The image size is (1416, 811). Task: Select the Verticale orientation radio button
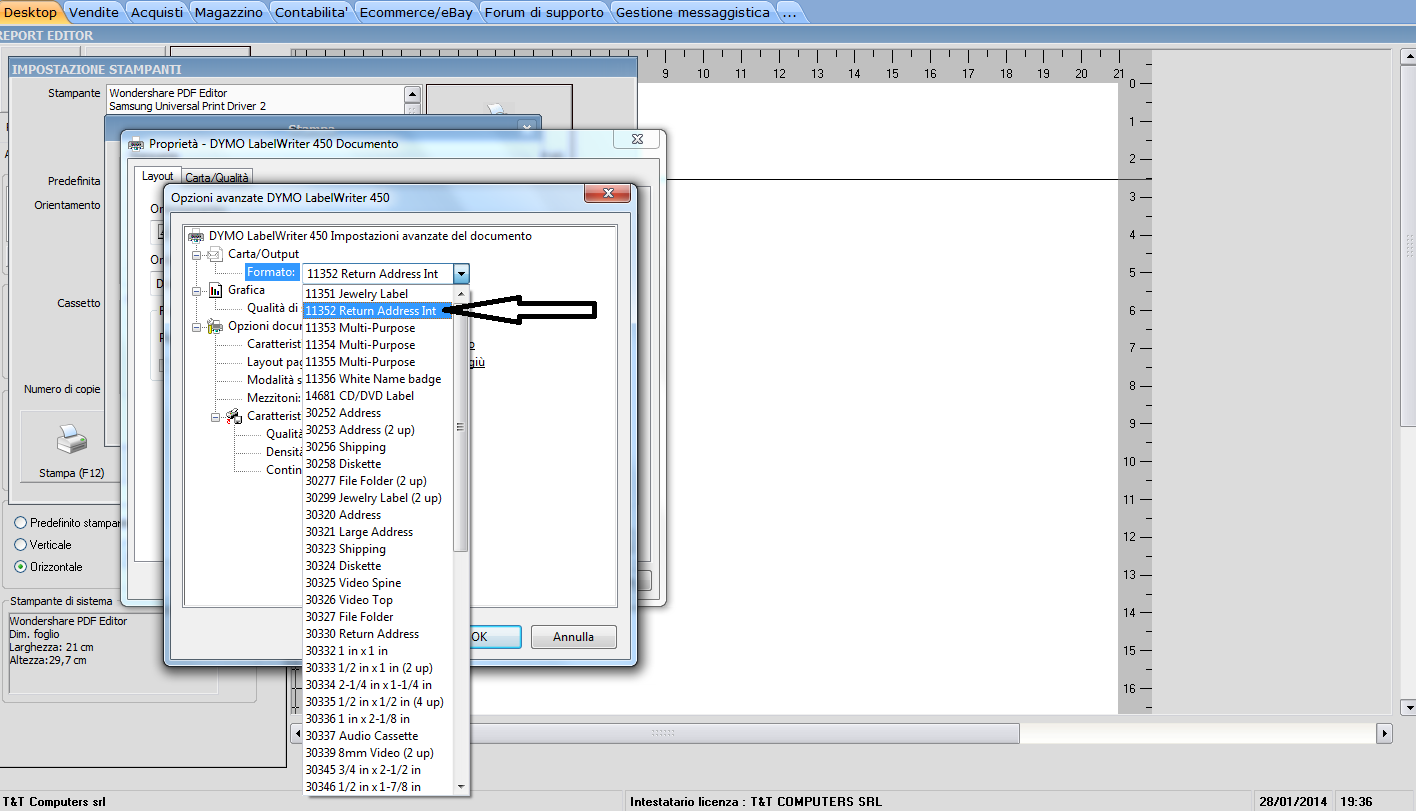(x=21, y=545)
